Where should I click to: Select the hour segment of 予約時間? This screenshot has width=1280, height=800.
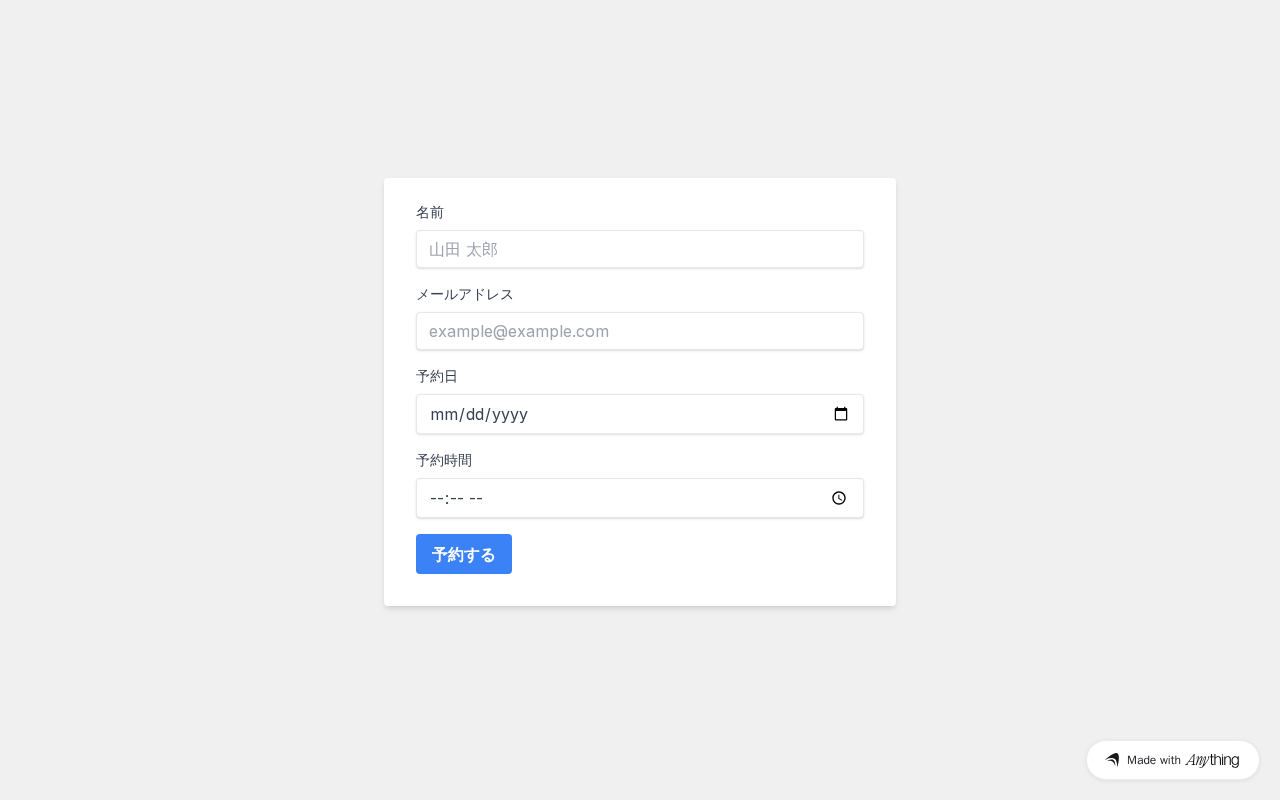[x=437, y=498]
